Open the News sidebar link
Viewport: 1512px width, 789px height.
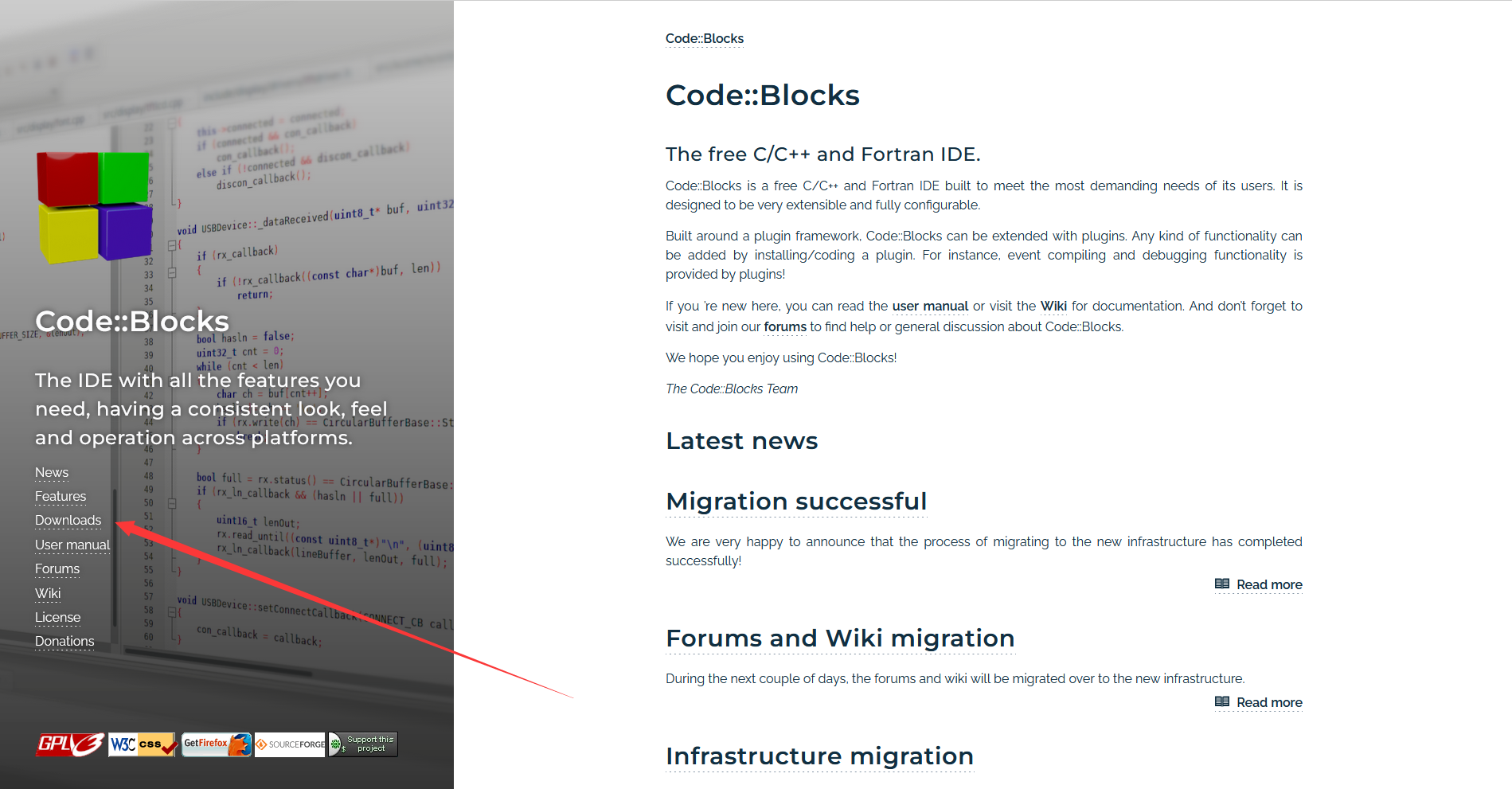(52, 472)
